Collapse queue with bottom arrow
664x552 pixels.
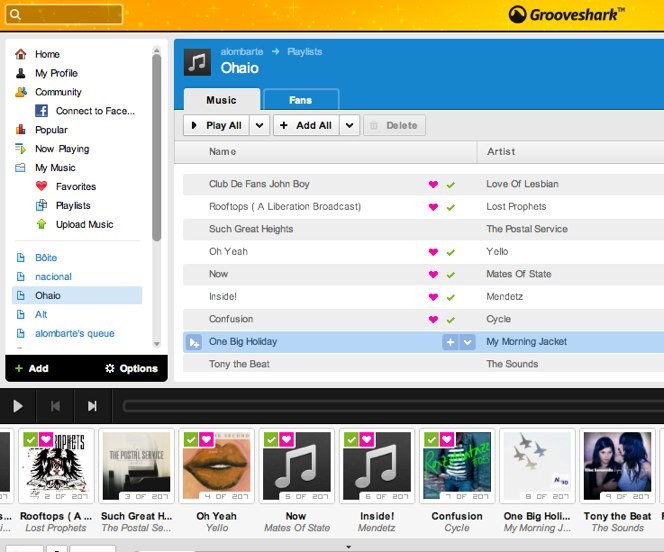(x=349, y=547)
